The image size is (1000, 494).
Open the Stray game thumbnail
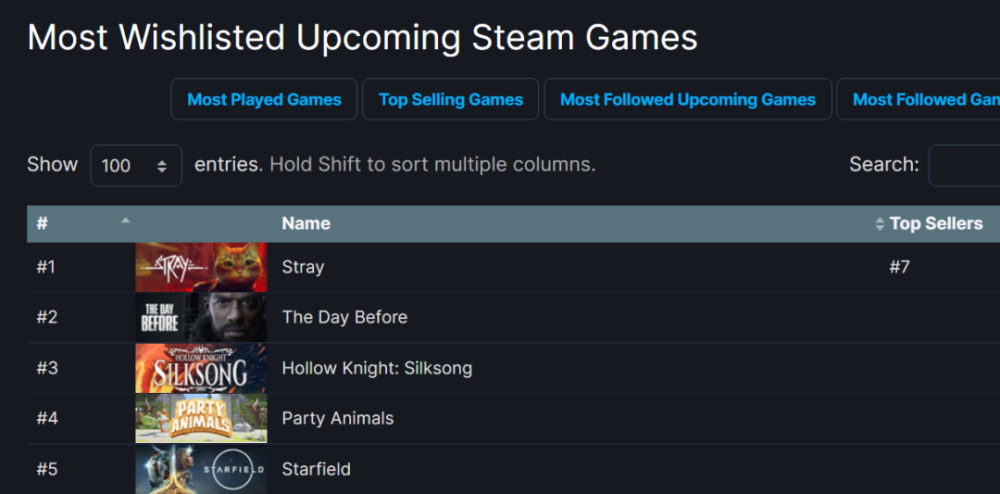pos(201,267)
